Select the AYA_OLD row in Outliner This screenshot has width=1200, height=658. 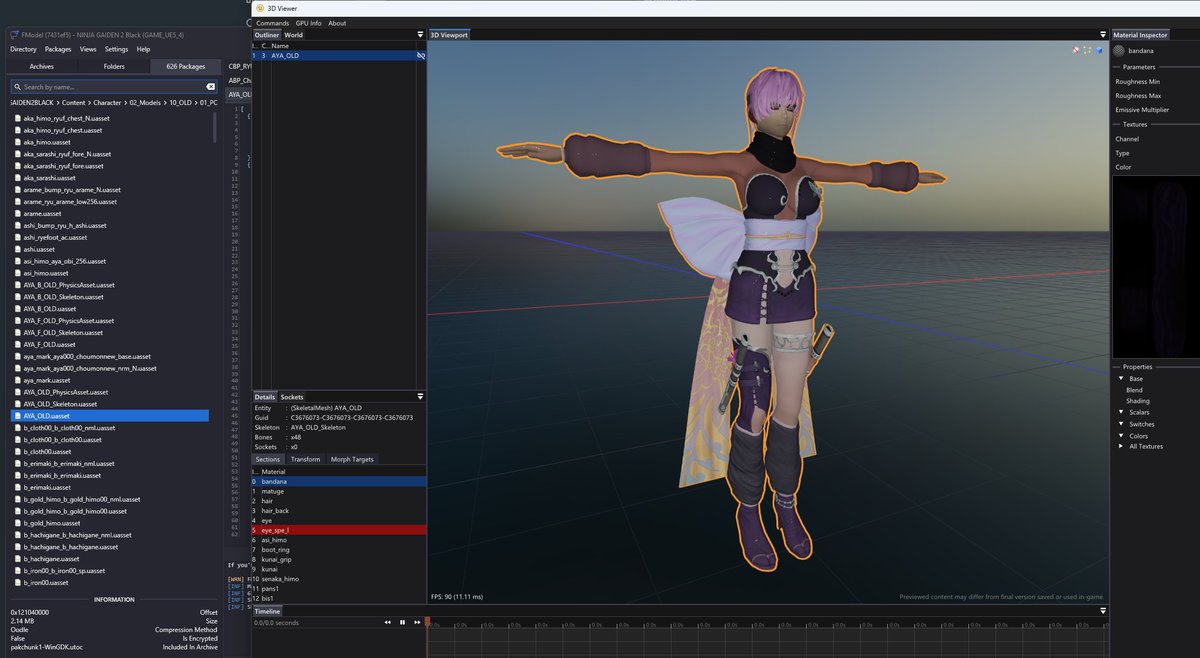(339, 56)
